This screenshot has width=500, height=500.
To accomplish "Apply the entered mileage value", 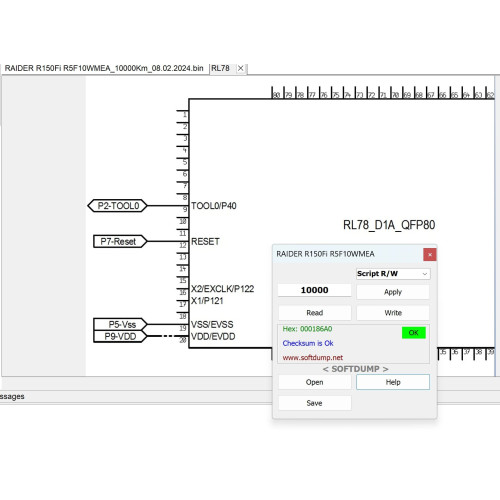I will pos(393,292).
